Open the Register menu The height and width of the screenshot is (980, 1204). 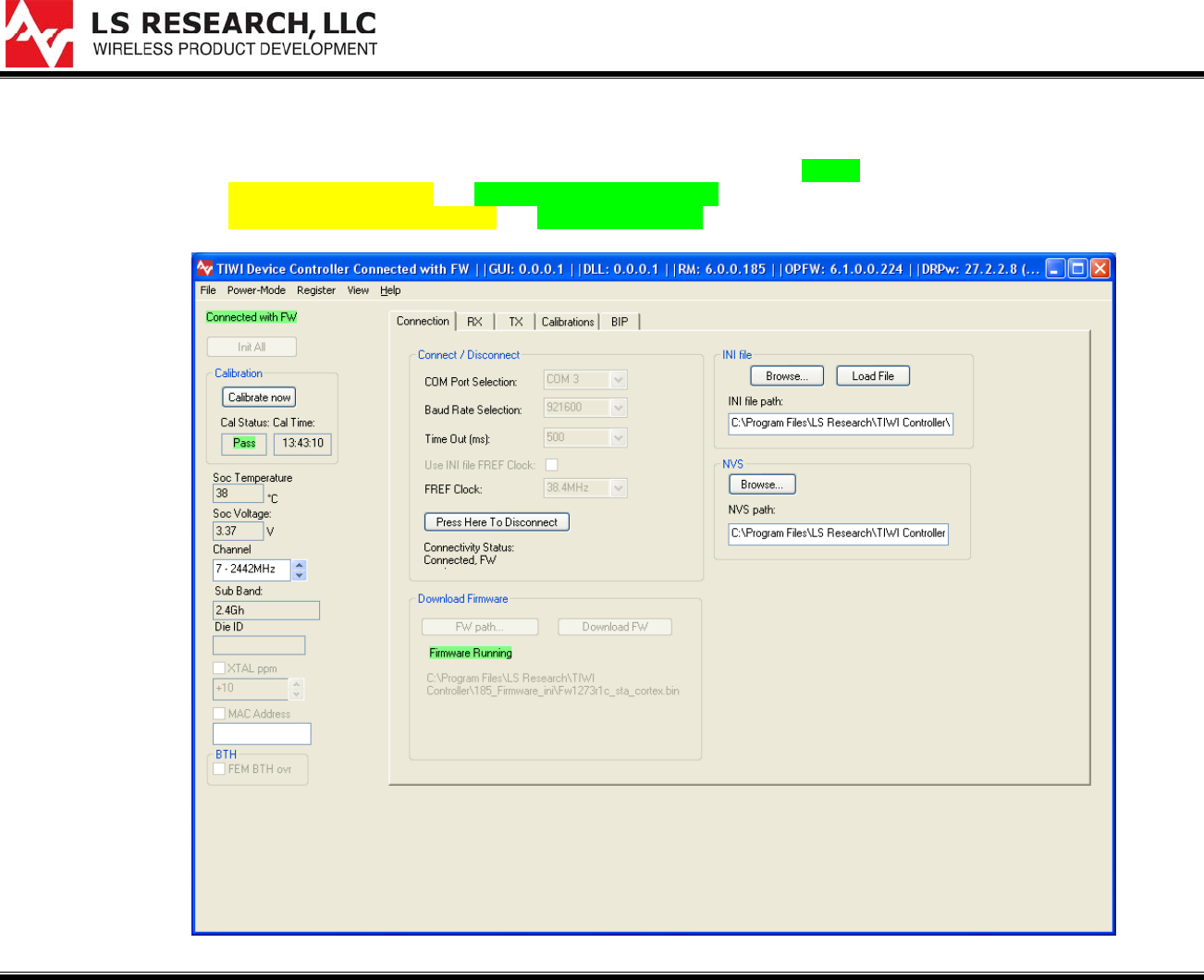click(x=316, y=290)
